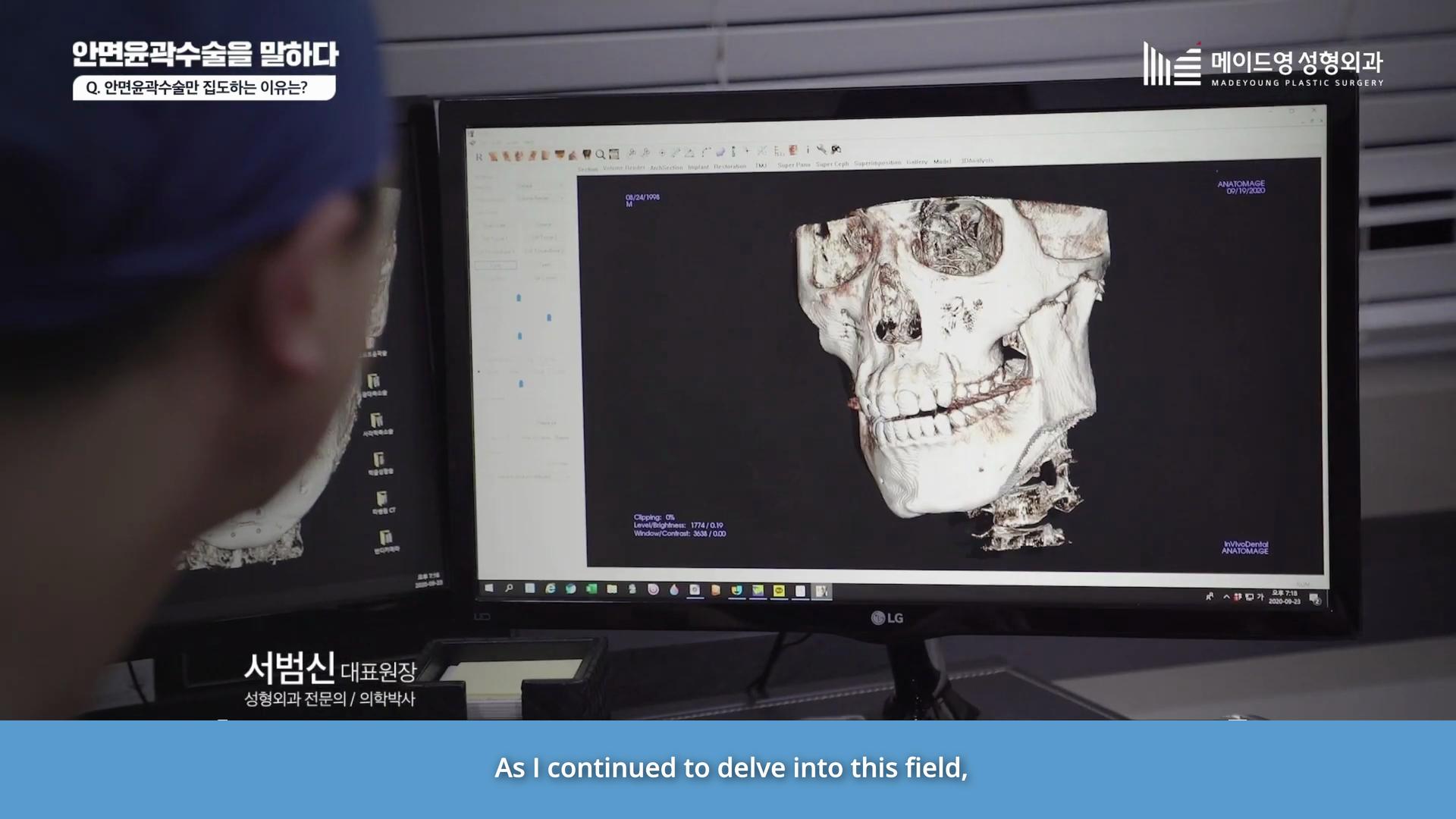Viewport: 1456px width, 819px height.
Task: Select the tooth icon in toolbar
Action: click(x=587, y=155)
